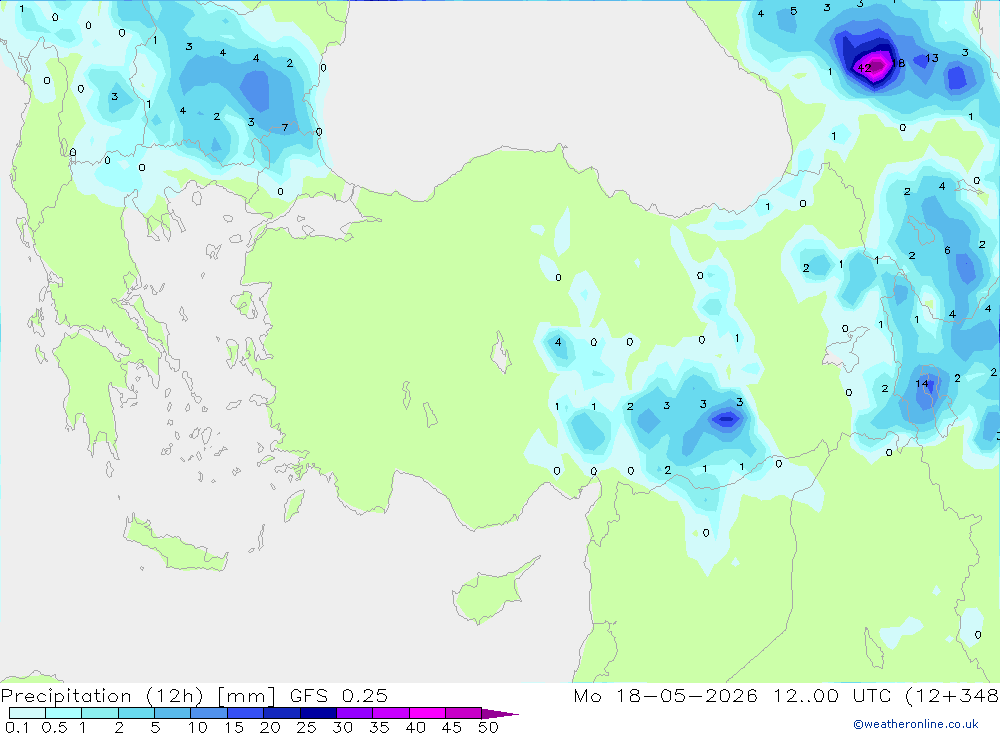Click the 10–15 mm legend color cell
This screenshot has height=733, width=1000.
point(209,713)
